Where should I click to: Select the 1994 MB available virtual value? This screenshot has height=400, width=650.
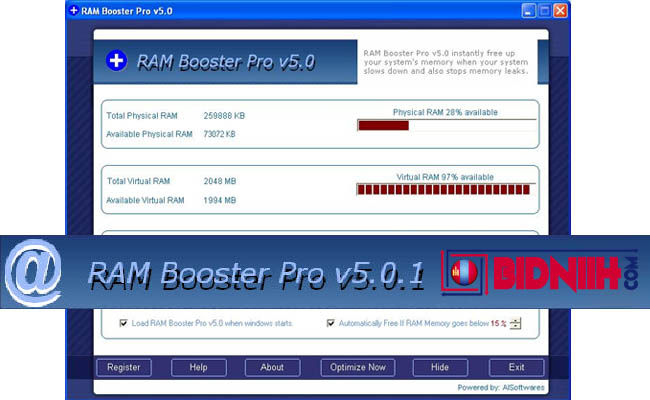[x=220, y=200]
